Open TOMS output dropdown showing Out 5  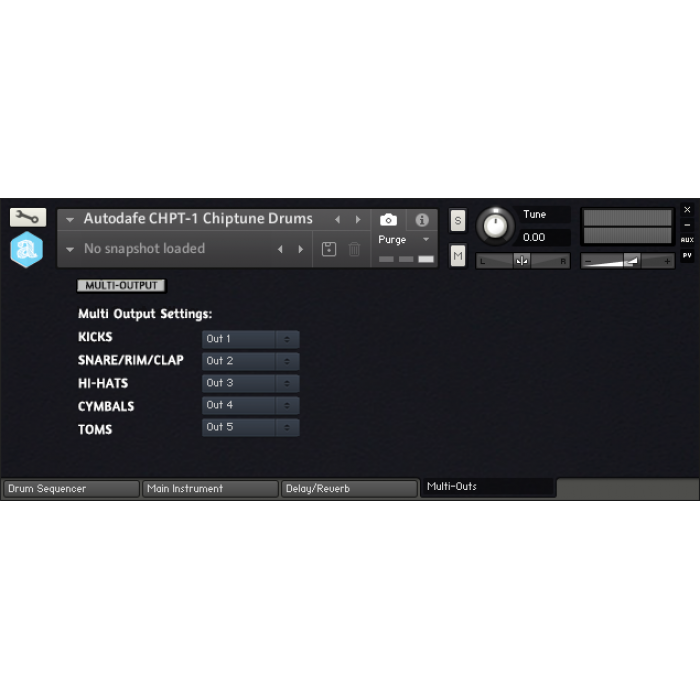pos(250,427)
